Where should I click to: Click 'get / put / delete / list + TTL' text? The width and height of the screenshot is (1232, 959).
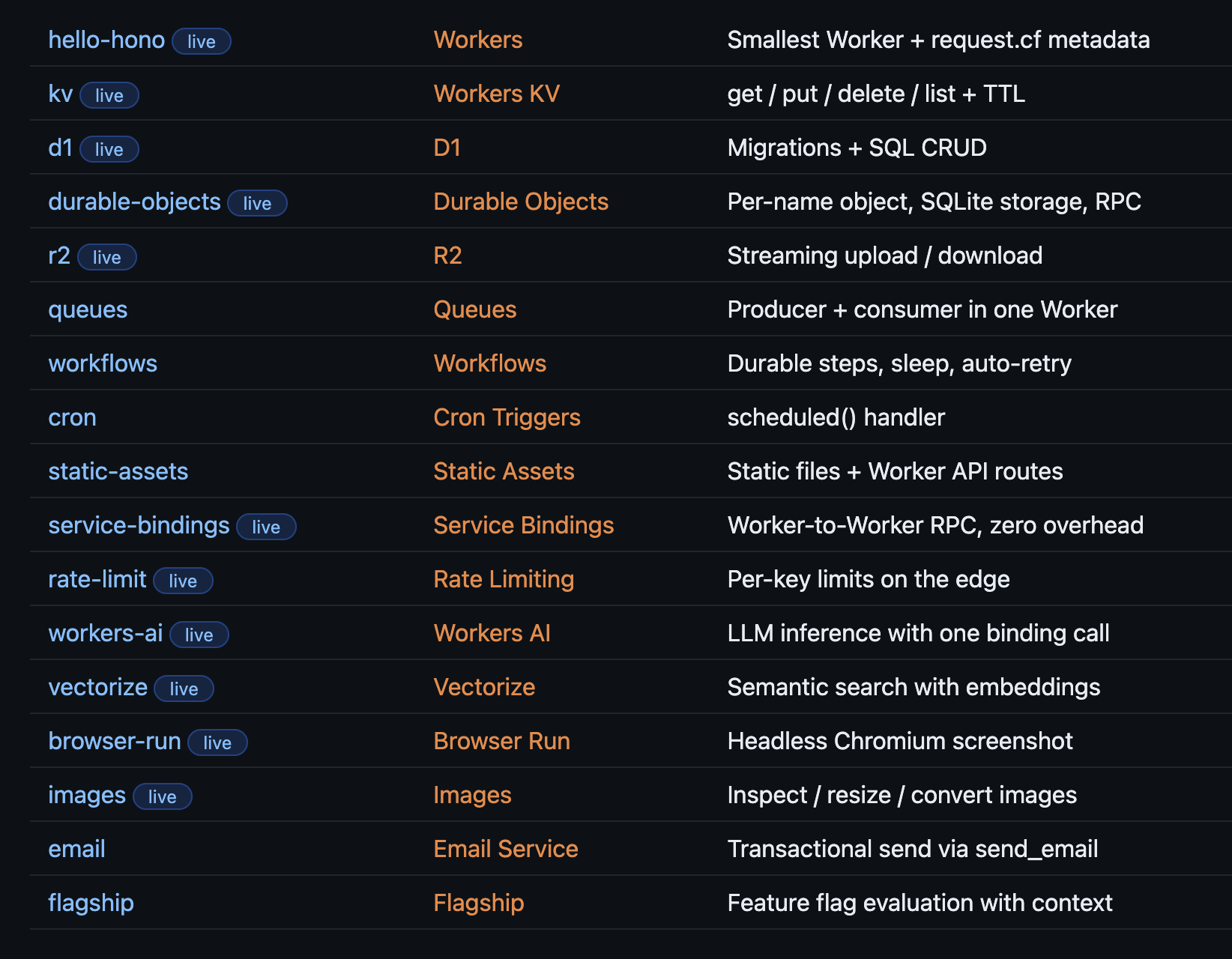(x=876, y=94)
